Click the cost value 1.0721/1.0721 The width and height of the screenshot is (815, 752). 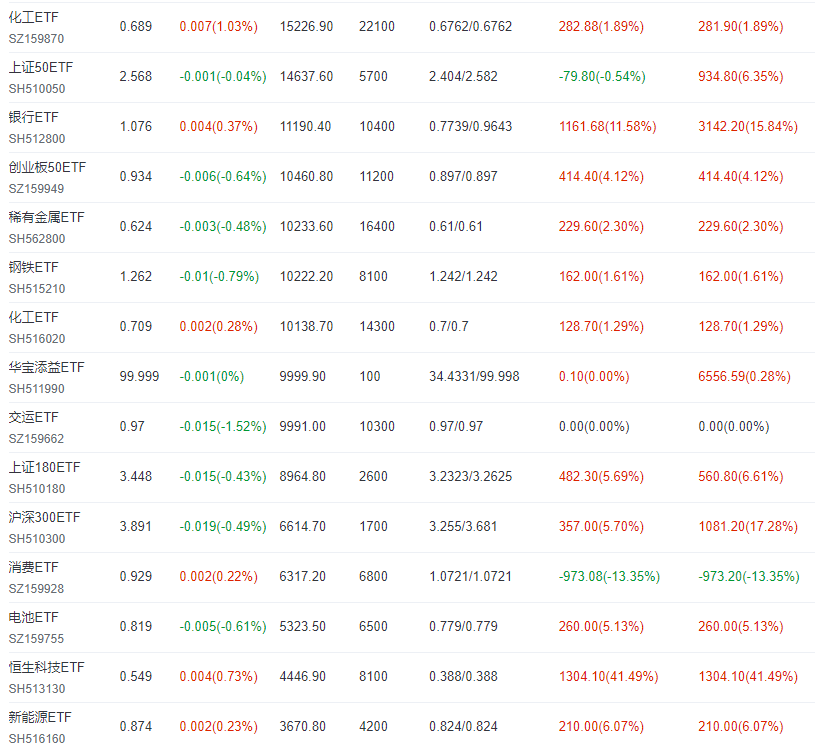click(470, 576)
